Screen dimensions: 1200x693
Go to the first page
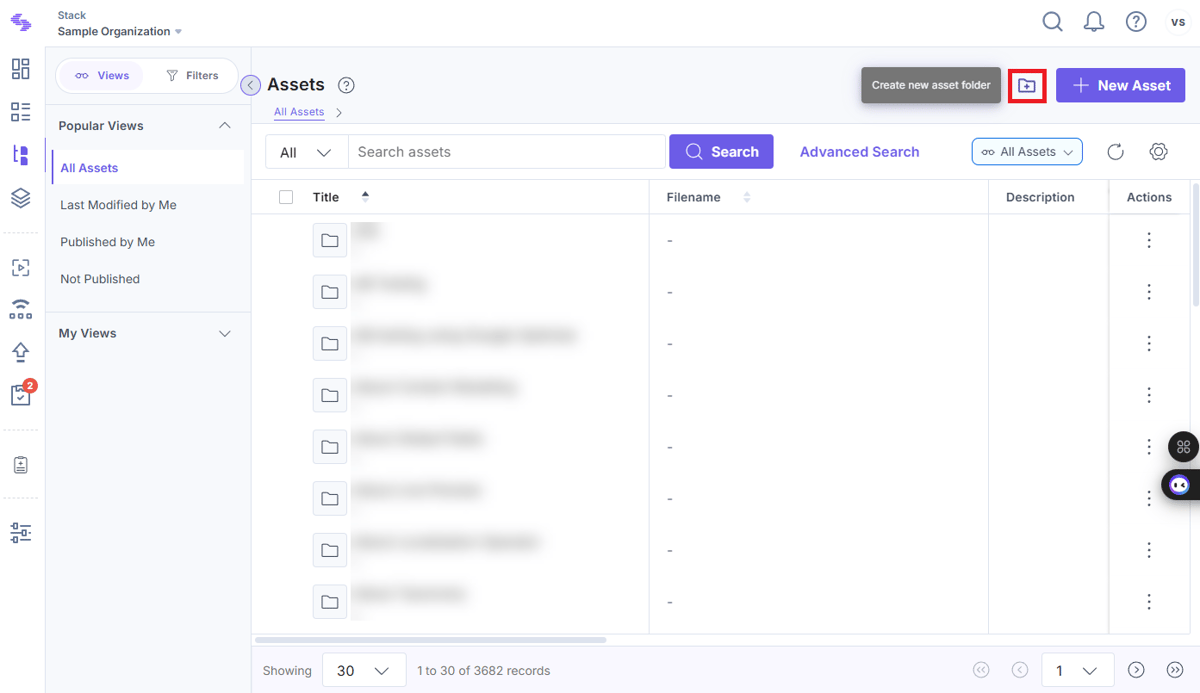click(x=981, y=670)
